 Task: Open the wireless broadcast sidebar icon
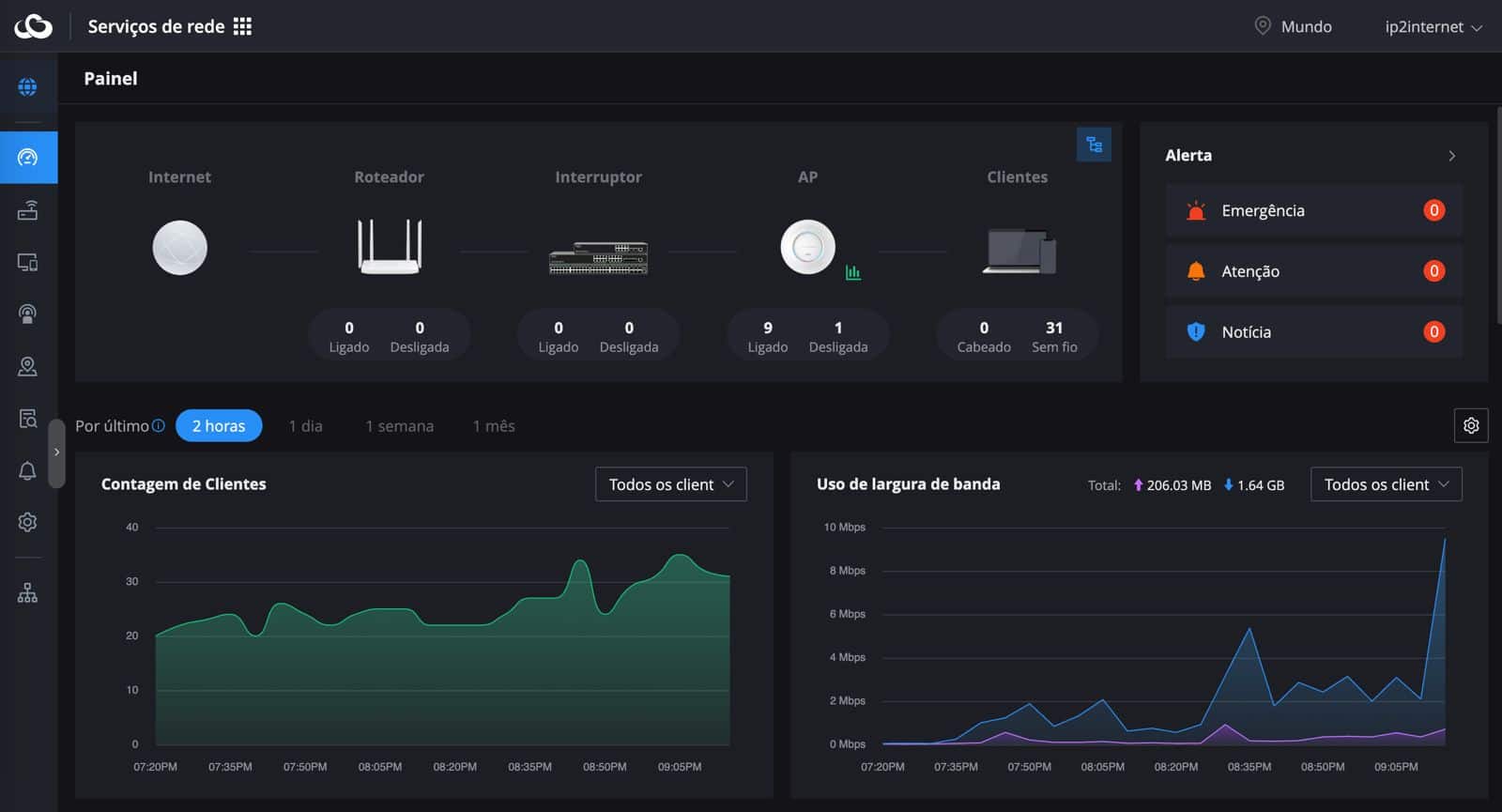click(27, 314)
